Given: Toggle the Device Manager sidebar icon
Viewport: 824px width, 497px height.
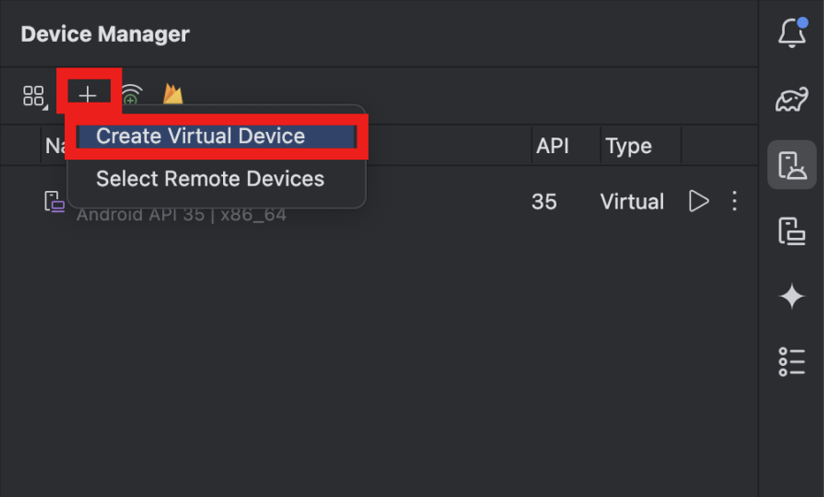Looking at the screenshot, I should pyautogui.click(x=791, y=165).
